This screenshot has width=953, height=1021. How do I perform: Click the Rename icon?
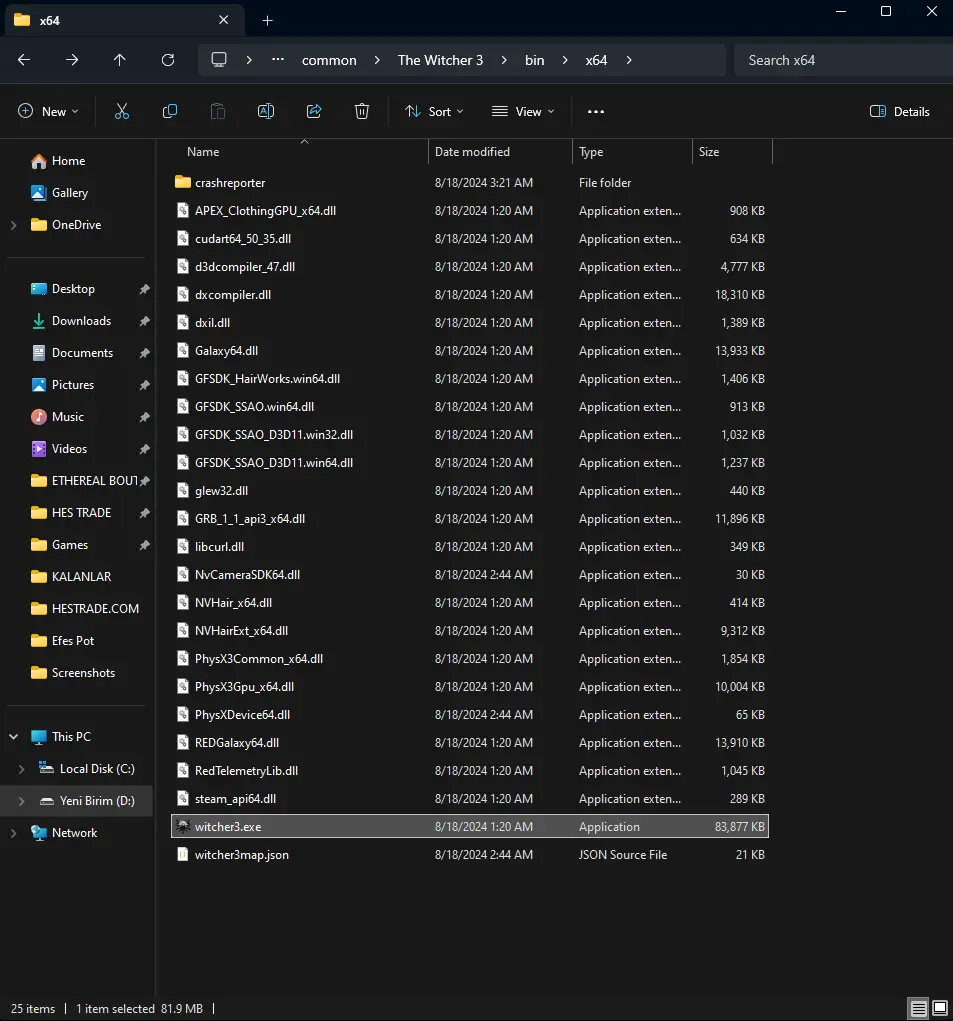click(x=266, y=111)
